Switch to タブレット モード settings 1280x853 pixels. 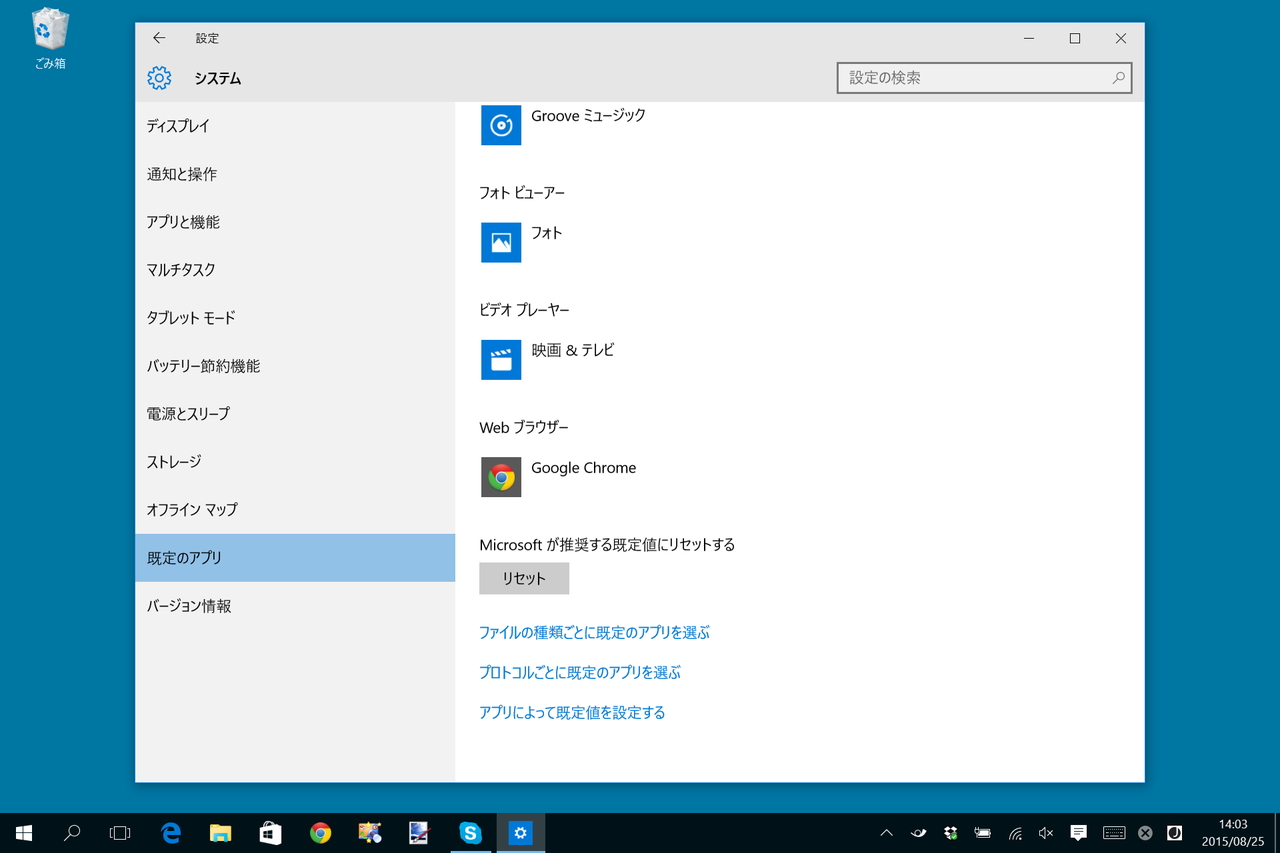pos(295,318)
